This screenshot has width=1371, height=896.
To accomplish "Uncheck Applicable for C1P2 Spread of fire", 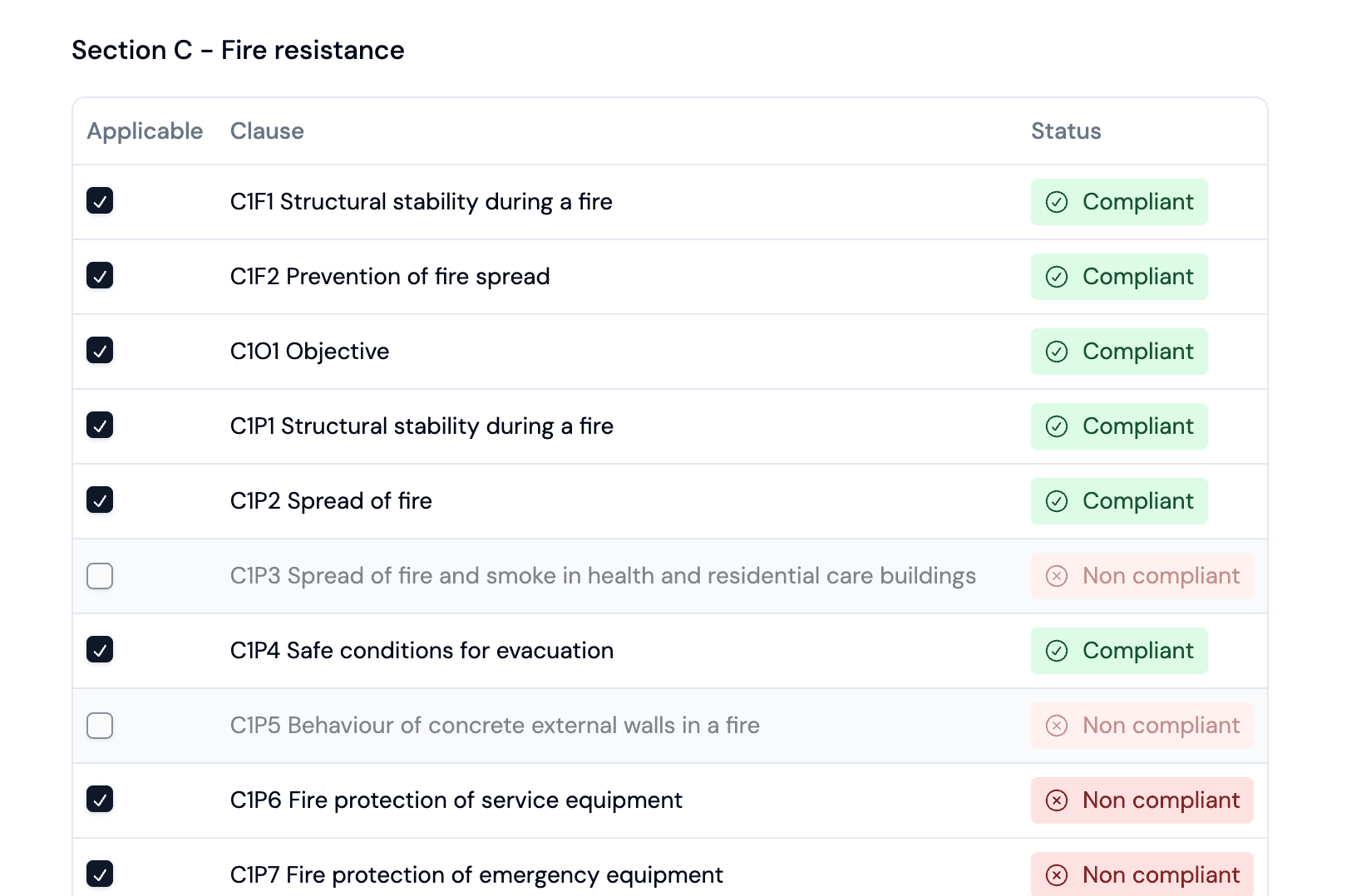I will click(100, 500).
